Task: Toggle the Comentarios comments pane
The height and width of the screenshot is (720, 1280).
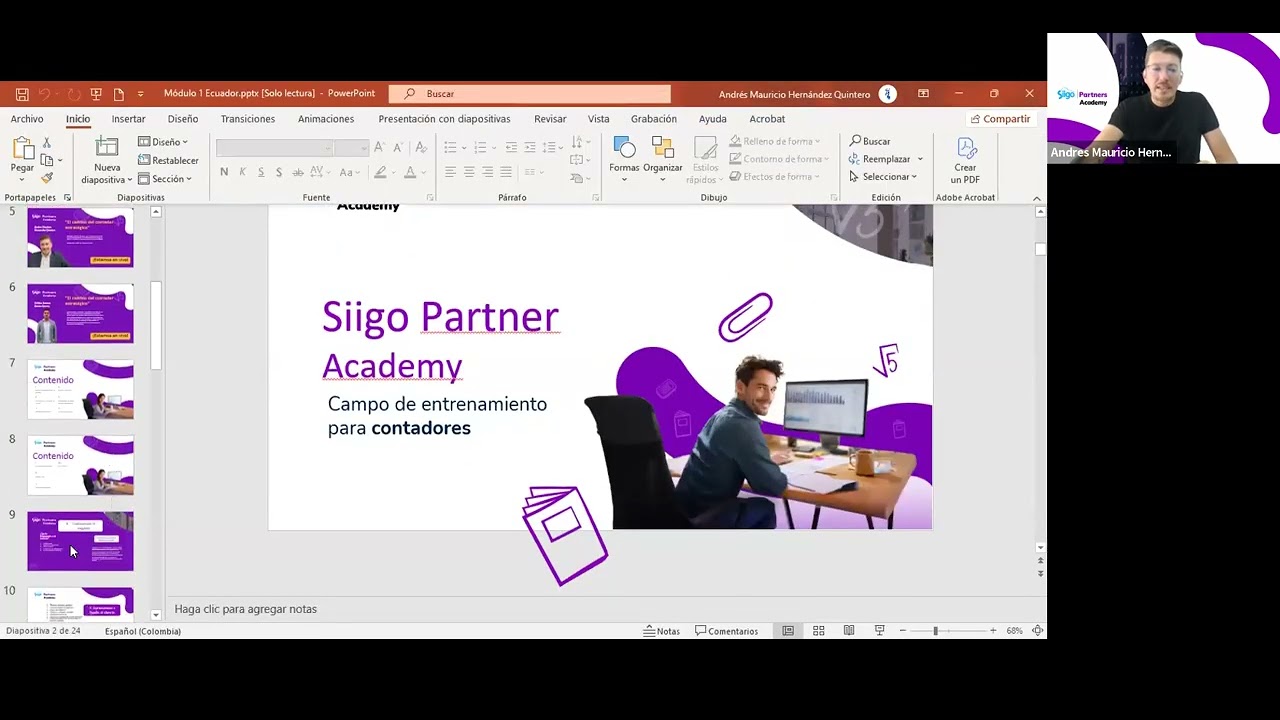Action: [x=727, y=631]
